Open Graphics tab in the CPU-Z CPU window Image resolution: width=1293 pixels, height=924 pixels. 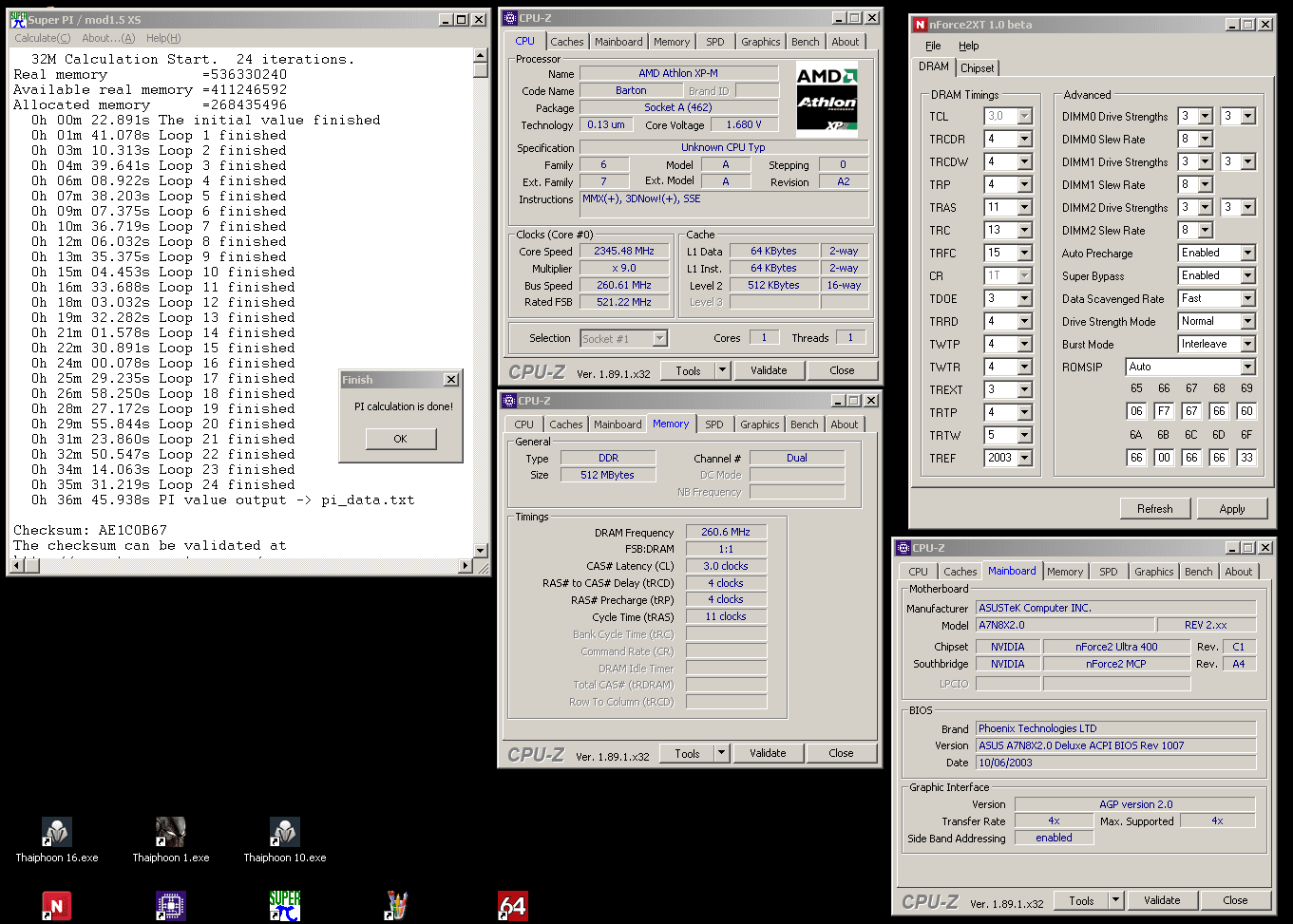[x=761, y=42]
